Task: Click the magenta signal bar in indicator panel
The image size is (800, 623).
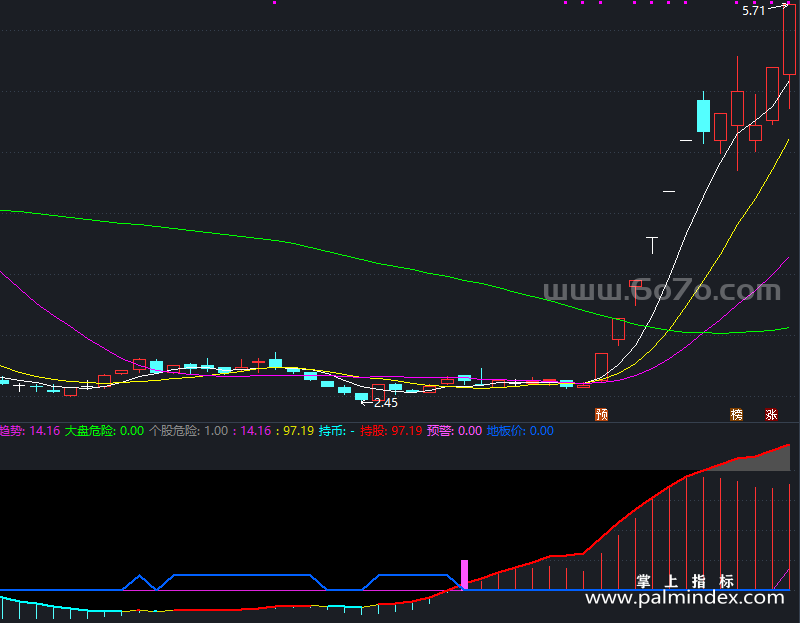Action: pyautogui.click(x=464, y=575)
